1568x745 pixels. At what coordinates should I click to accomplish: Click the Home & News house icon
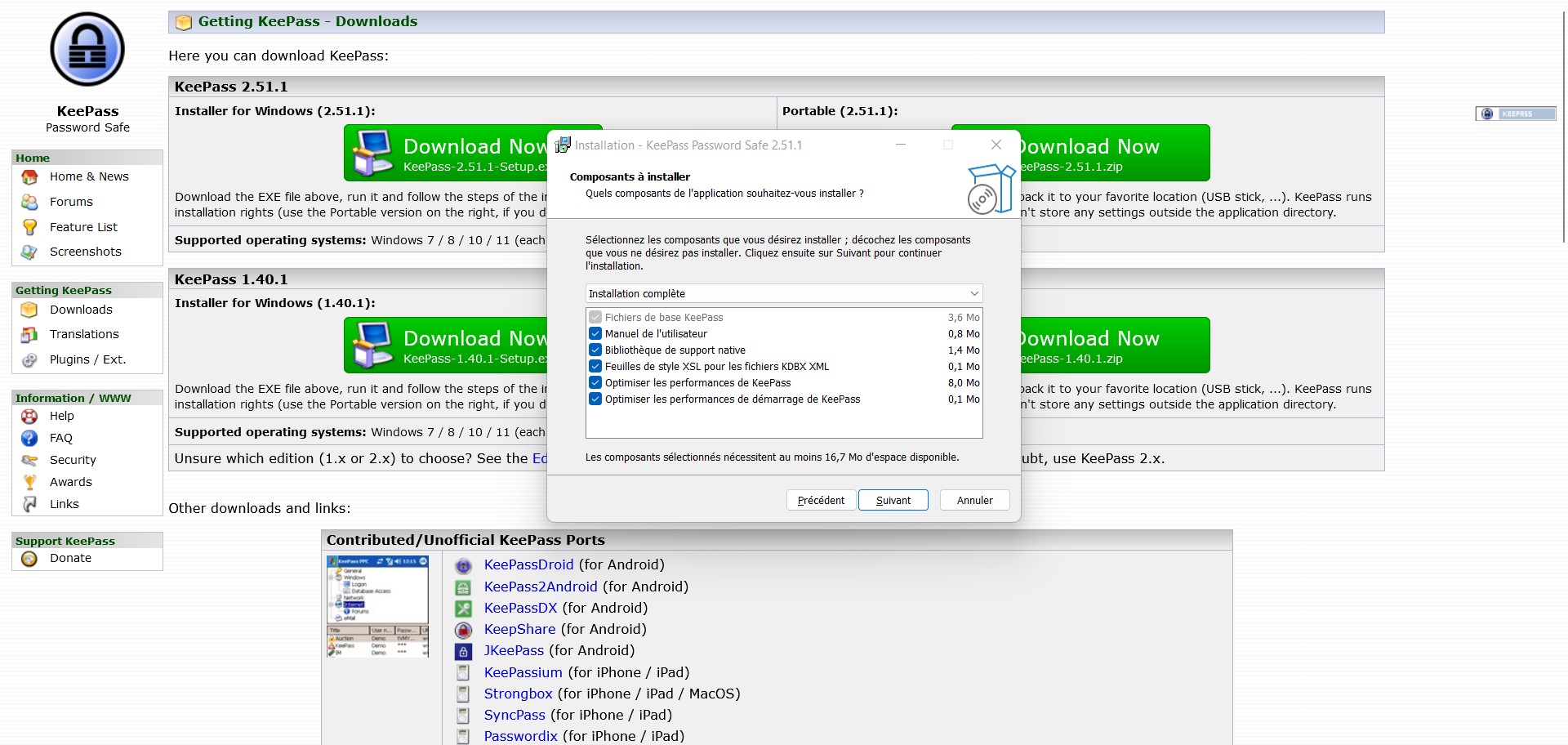click(x=29, y=177)
